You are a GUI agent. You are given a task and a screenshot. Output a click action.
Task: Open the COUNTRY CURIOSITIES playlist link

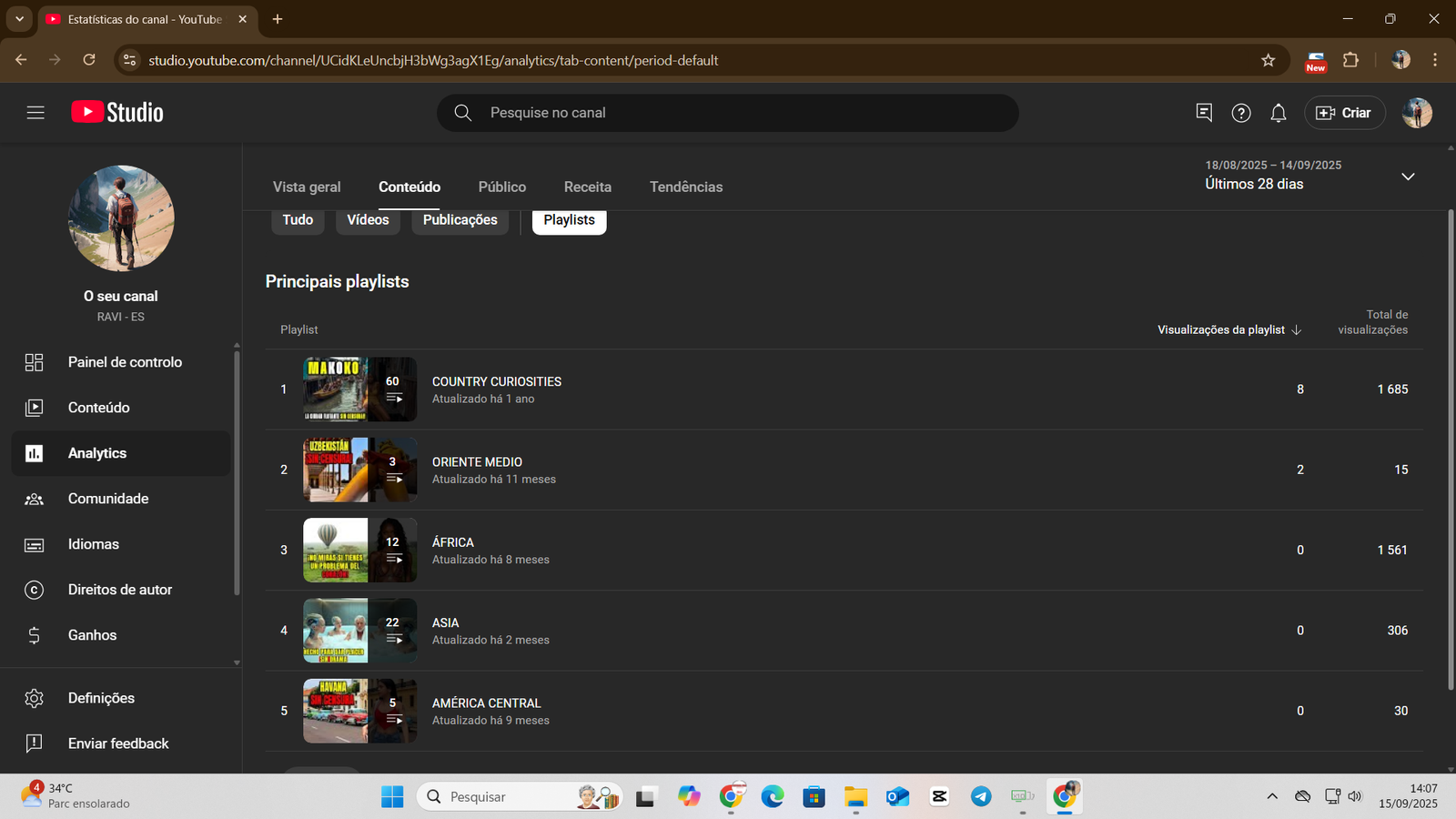point(496,381)
